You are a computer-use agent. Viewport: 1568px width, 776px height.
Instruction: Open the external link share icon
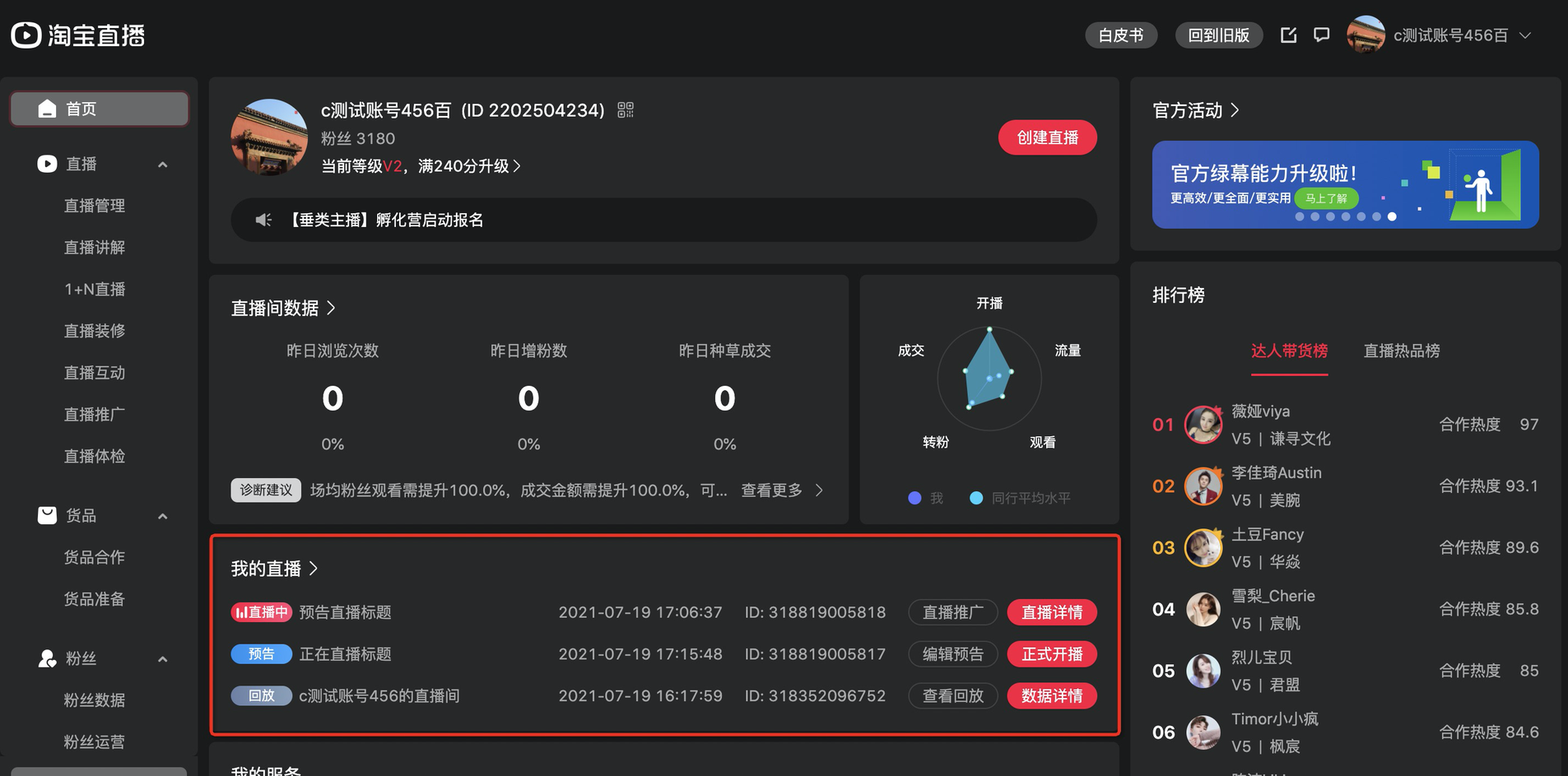pos(1289,35)
